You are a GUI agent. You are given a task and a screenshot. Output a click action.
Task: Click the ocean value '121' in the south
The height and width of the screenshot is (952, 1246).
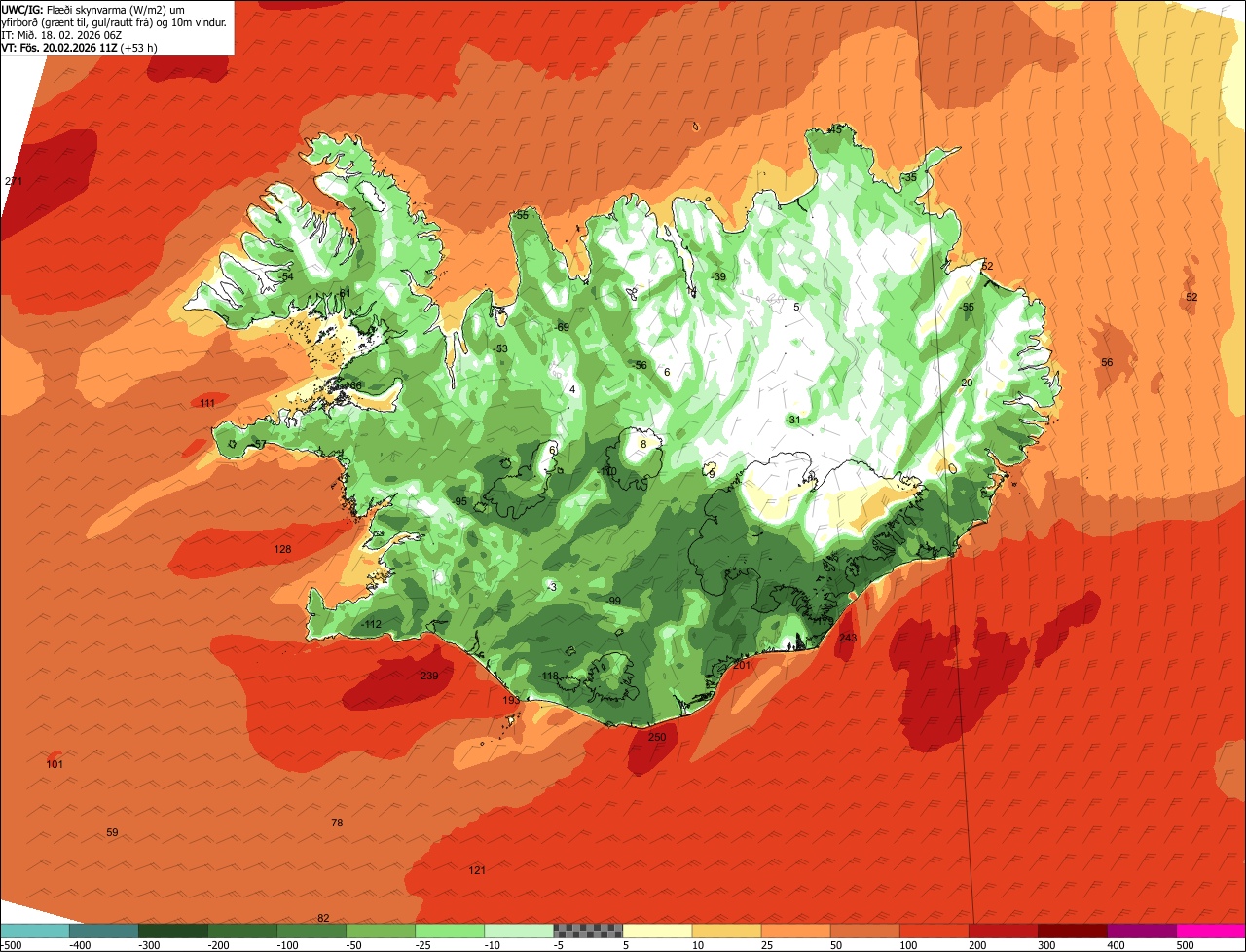(477, 870)
